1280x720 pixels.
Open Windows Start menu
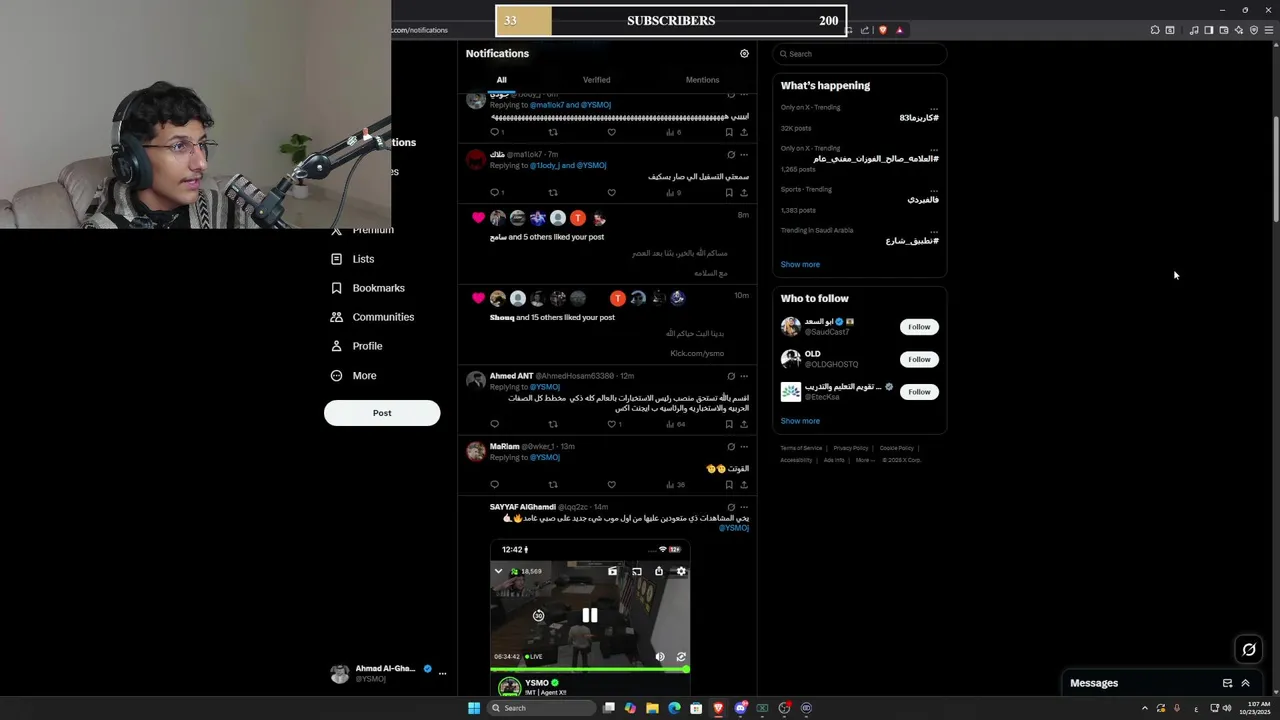click(x=474, y=708)
